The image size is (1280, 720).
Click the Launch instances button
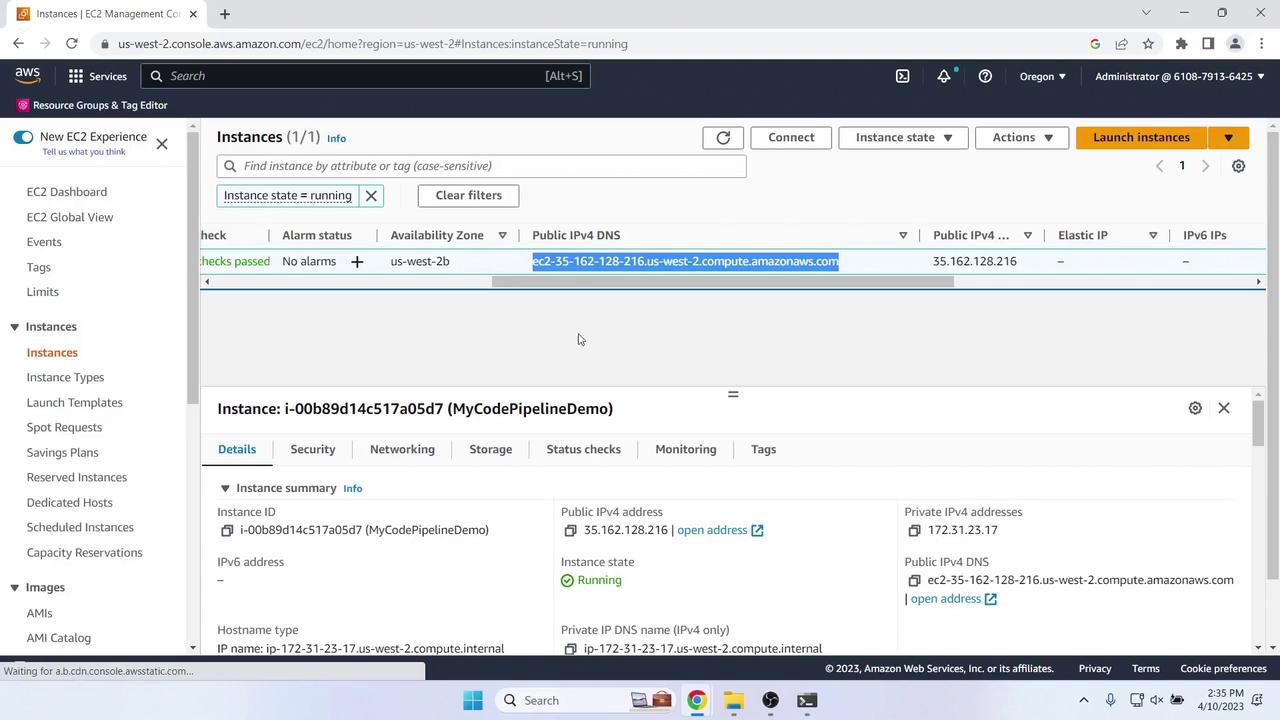tap(1141, 137)
